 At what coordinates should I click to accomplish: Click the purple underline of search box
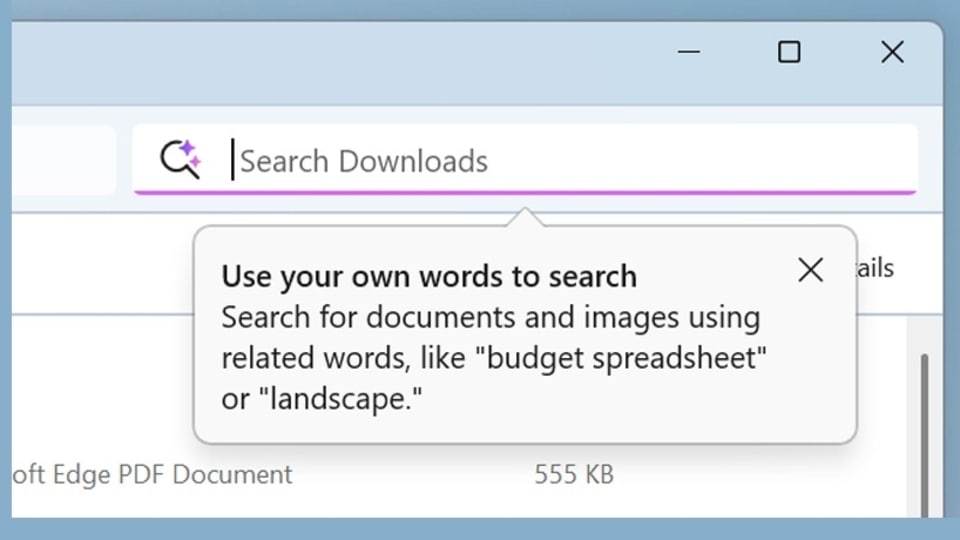[525, 192]
